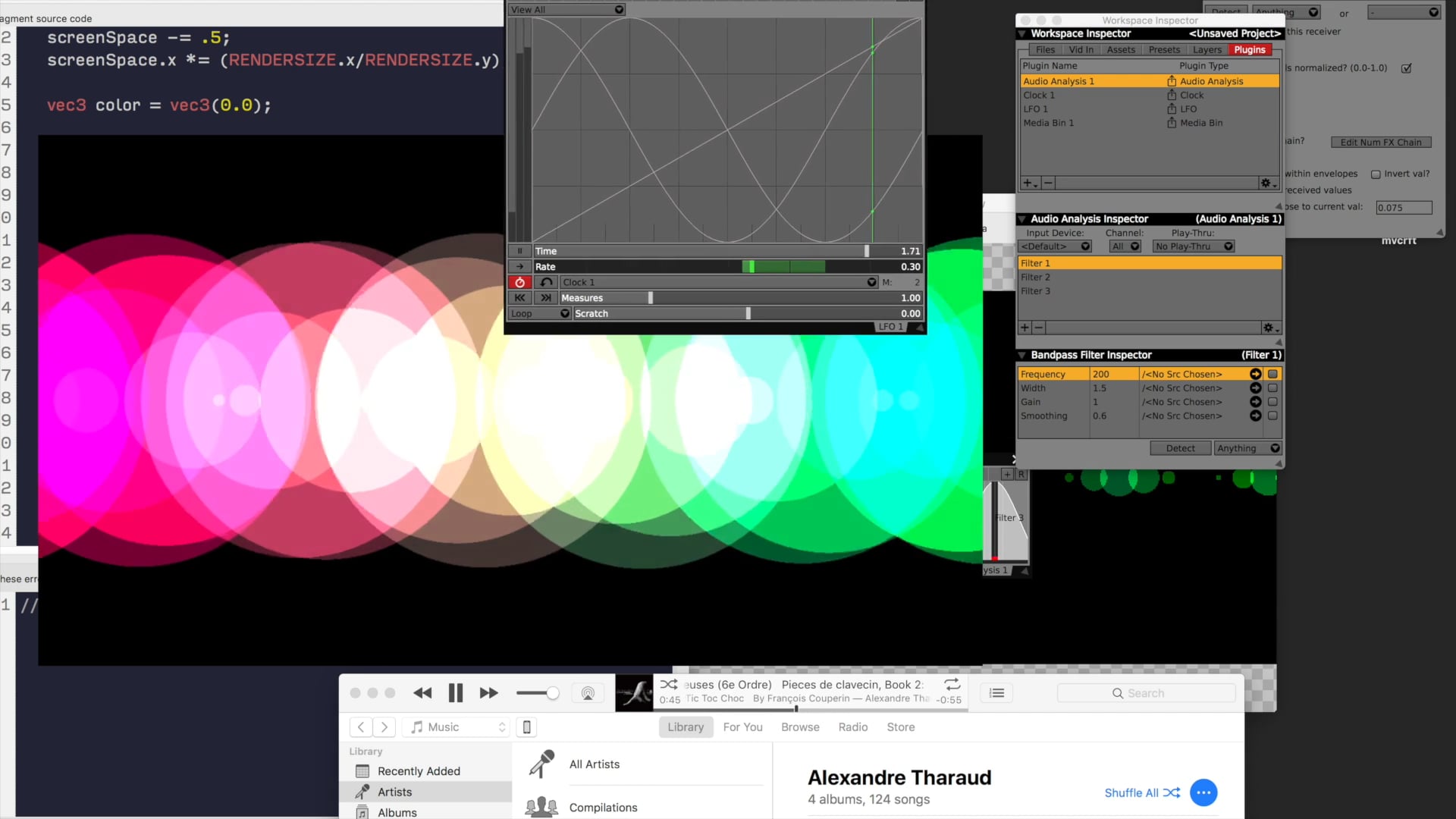Toggle shuffle in the iTunes now-playing bar
The height and width of the screenshot is (819, 1456).
(668, 684)
